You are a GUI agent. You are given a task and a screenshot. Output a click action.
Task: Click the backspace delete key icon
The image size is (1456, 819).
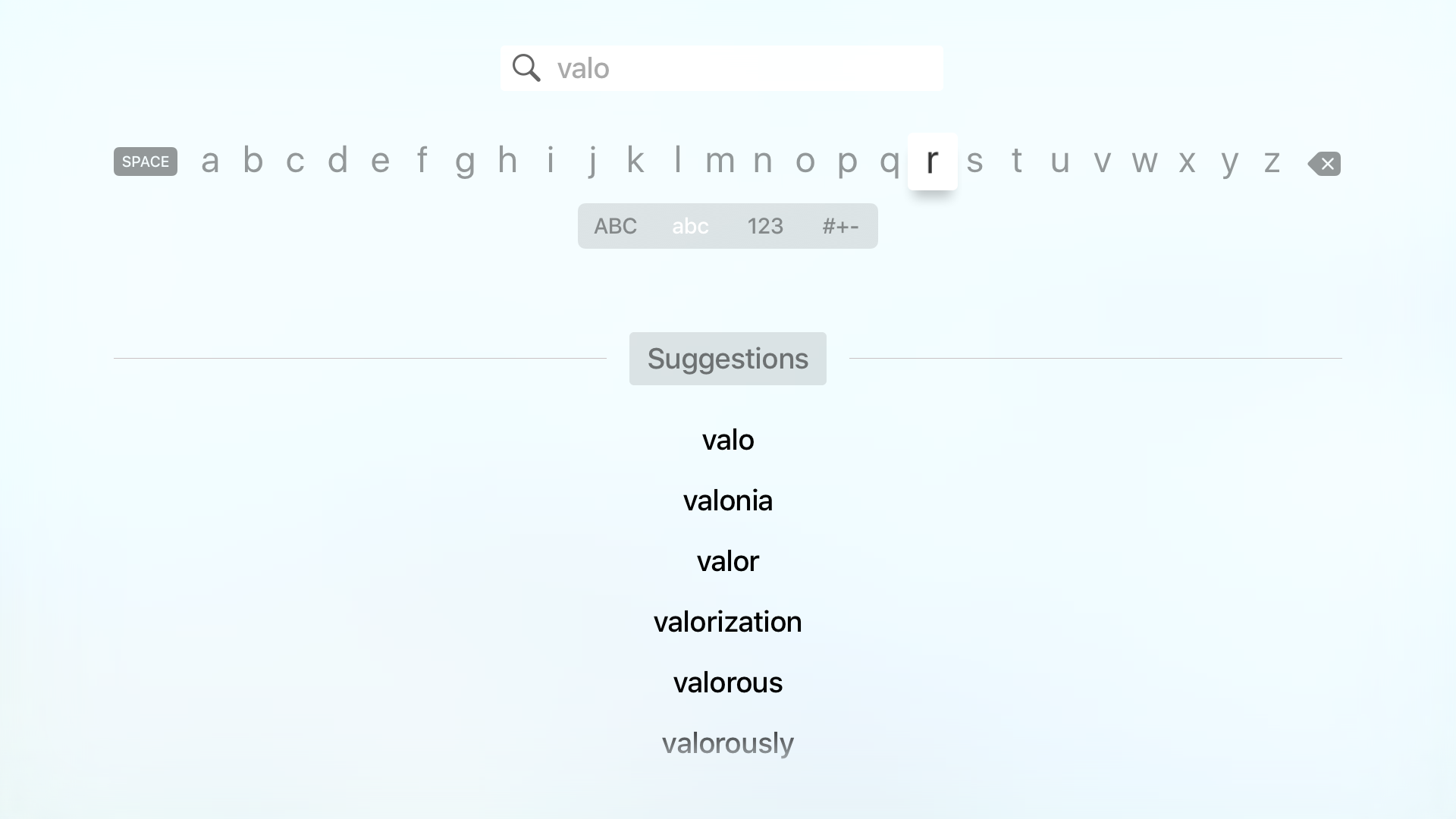tap(1323, 163)
